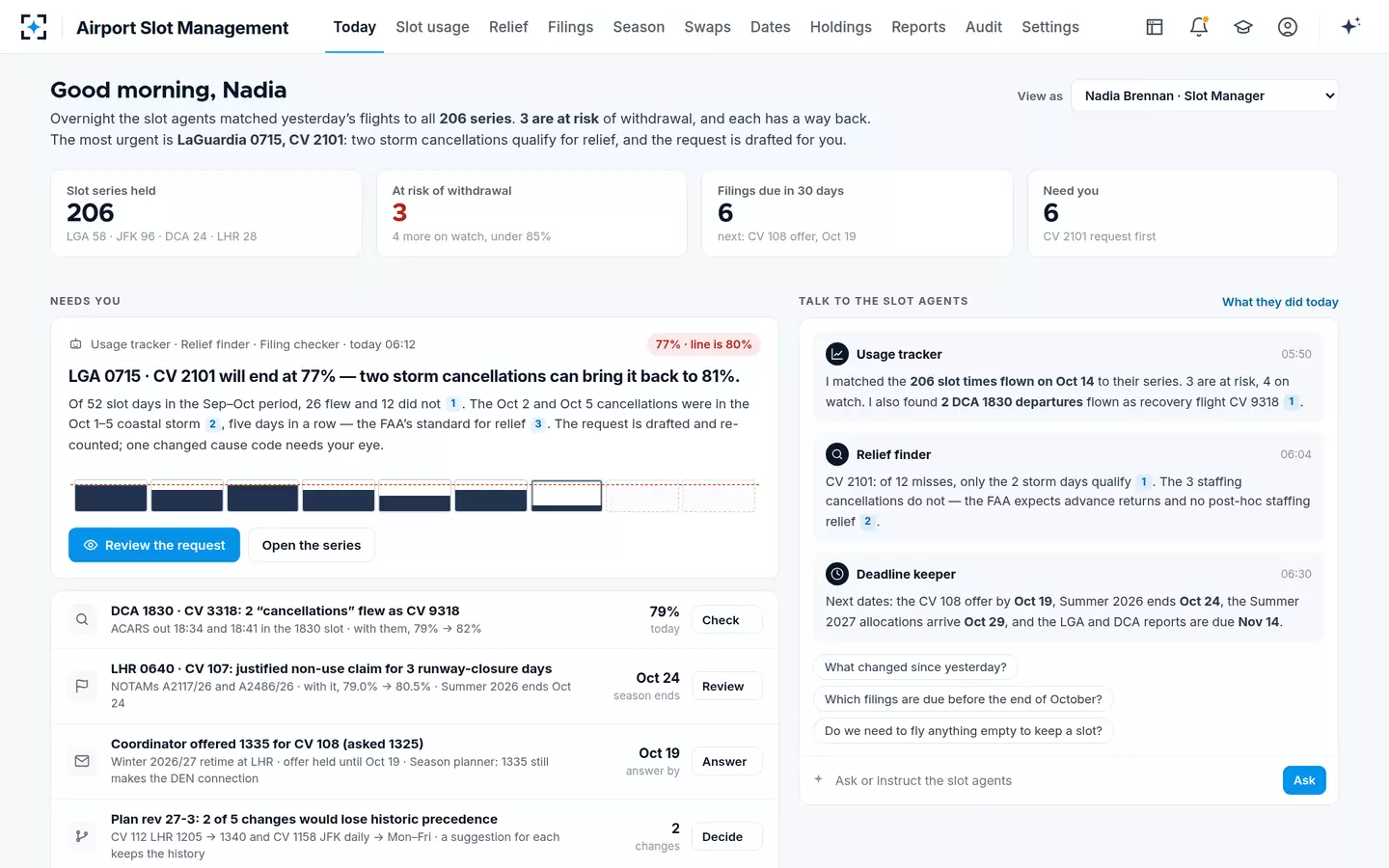The width and height of the screenshot is (1389, 868).
Task: Click 'Open the series' button
Action: [x=312, y=545]
